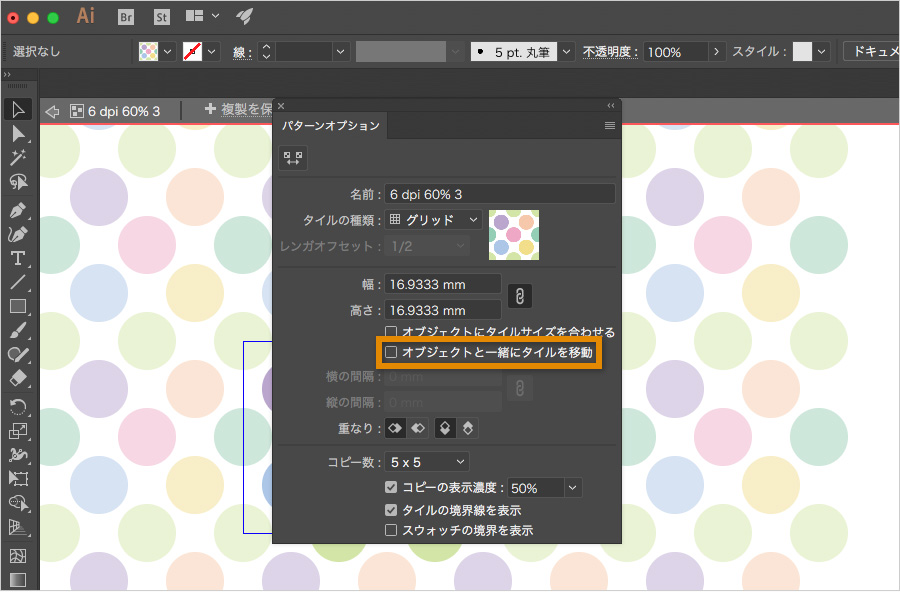
Task: Select the Free Transform tool
Action: tap(18, 478)
